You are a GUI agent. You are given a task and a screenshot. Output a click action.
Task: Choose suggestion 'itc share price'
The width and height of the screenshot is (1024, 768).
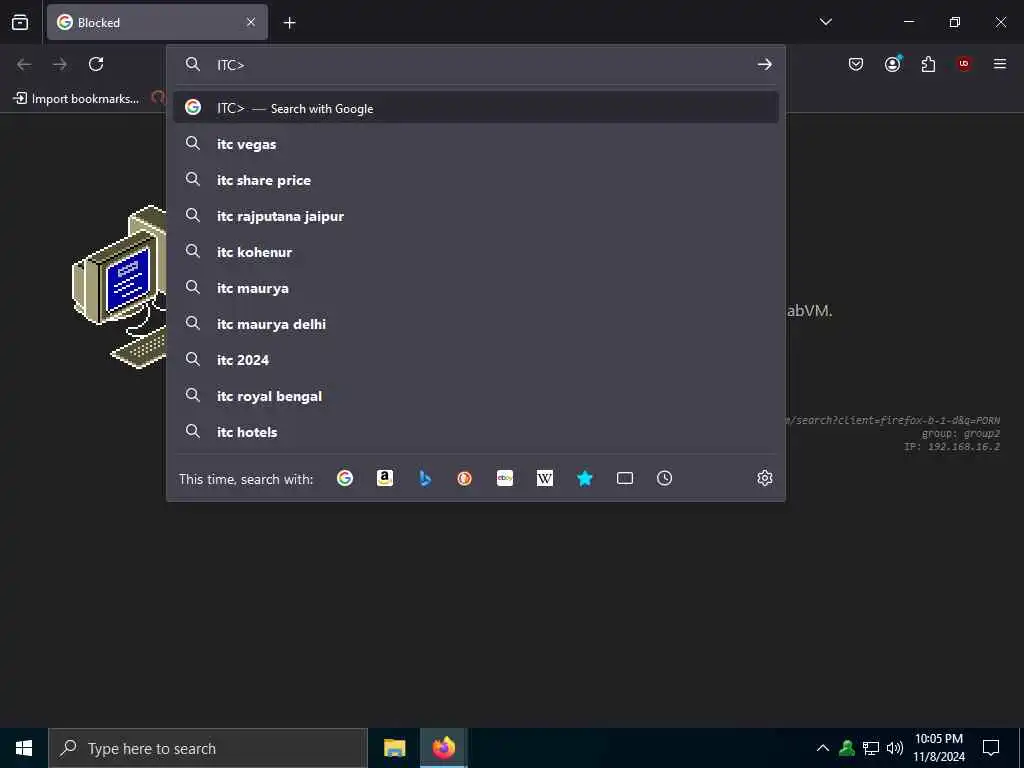pyautogui.click(x=475, y=180)
